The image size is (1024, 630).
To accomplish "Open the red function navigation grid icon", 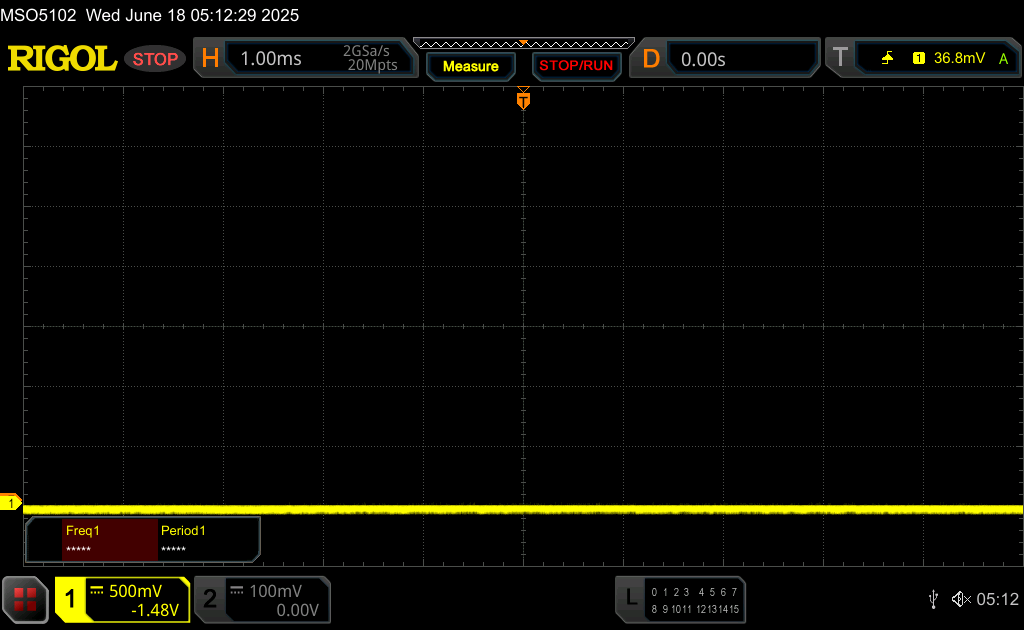I will [25, 599].
